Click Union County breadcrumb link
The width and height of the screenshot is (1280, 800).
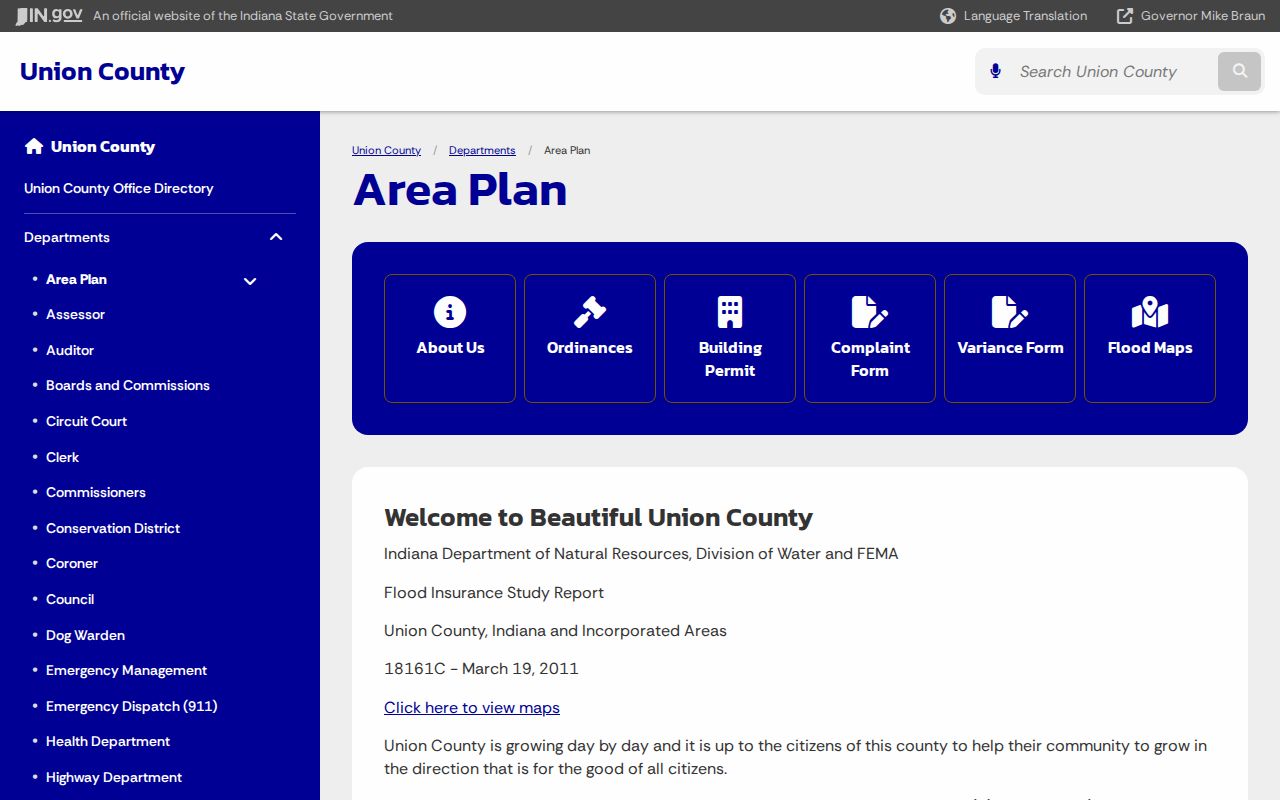[x=386, y=150]
